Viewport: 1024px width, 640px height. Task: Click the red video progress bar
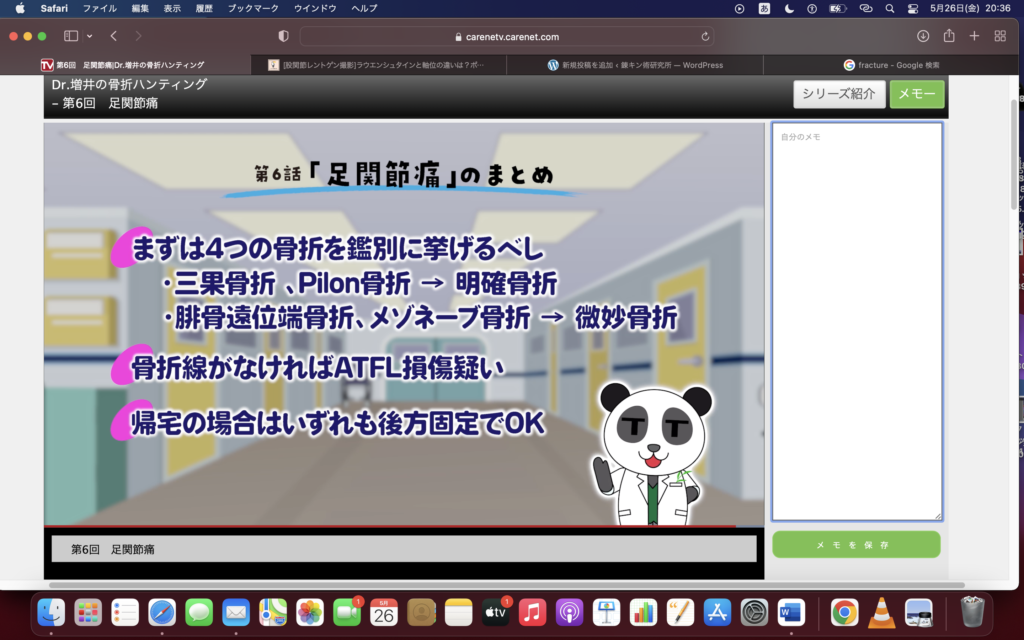point(390,525)
